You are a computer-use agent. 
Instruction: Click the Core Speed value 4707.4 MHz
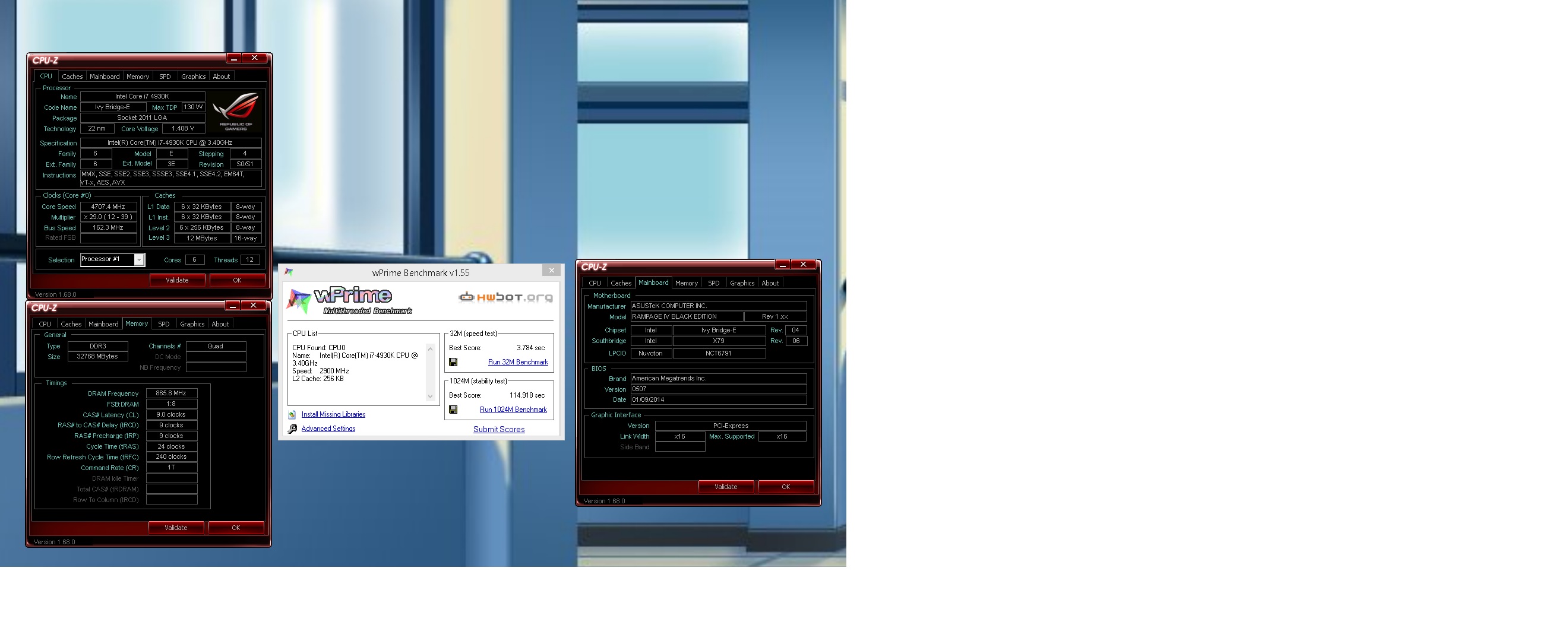click(x=108, y=207)
